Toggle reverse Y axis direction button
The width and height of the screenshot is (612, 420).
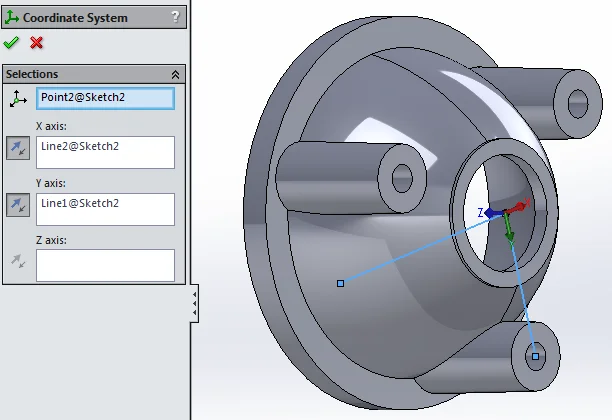click(x=17, y=205)
